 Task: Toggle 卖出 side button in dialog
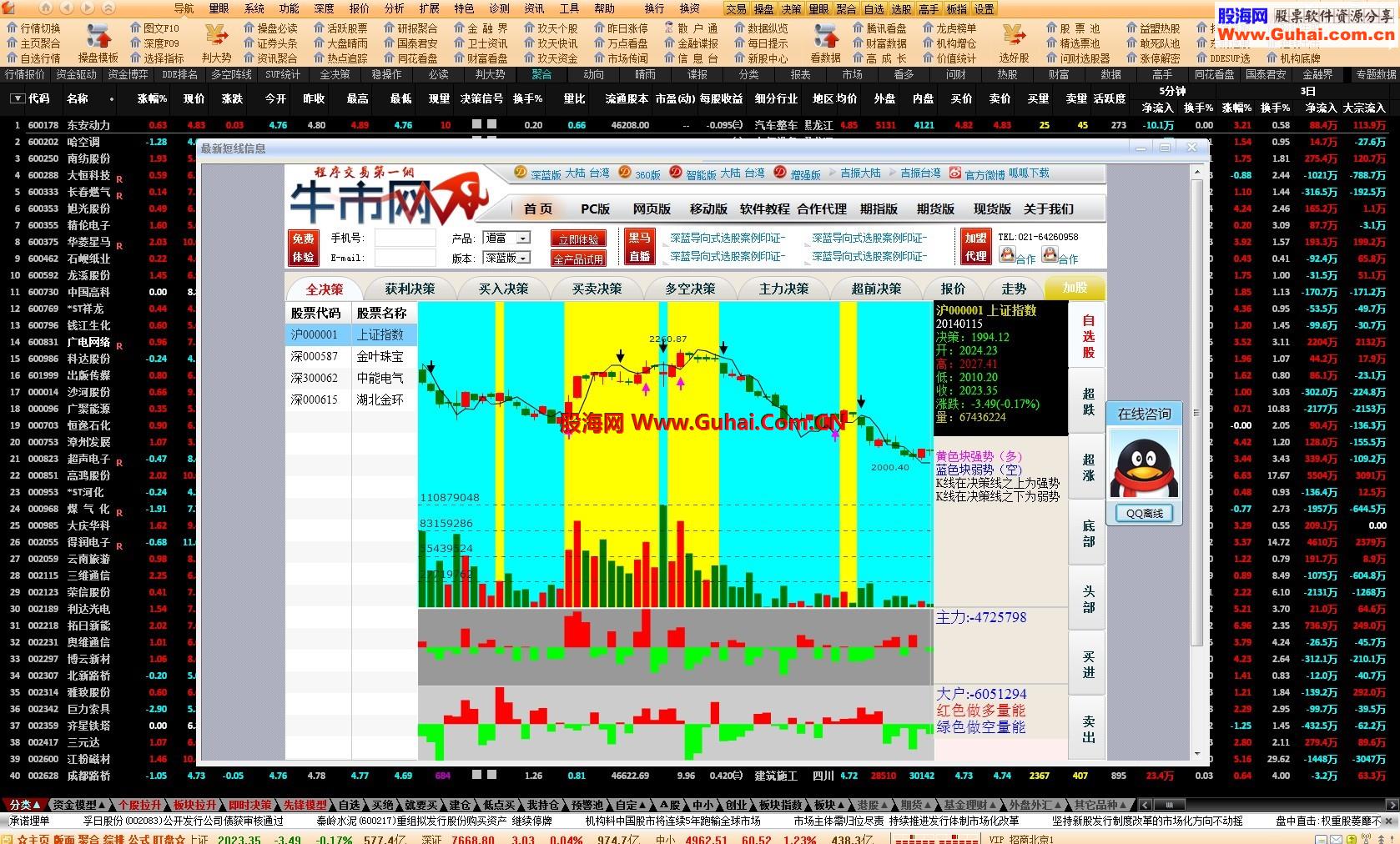point(1088,730)
